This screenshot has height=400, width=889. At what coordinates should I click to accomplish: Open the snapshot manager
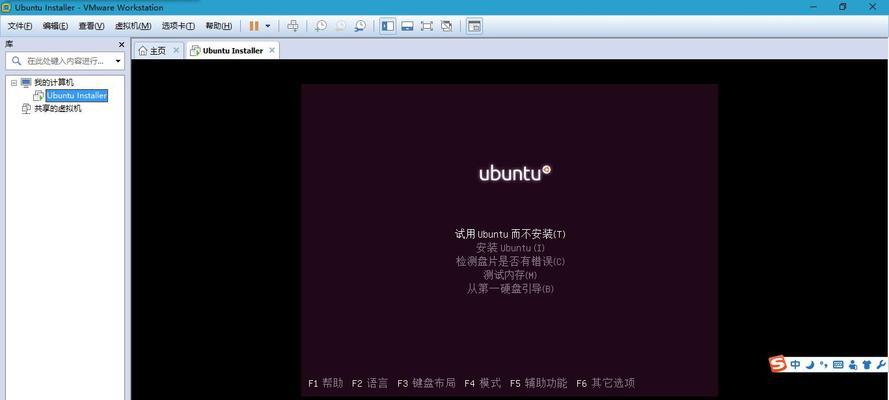360,26
